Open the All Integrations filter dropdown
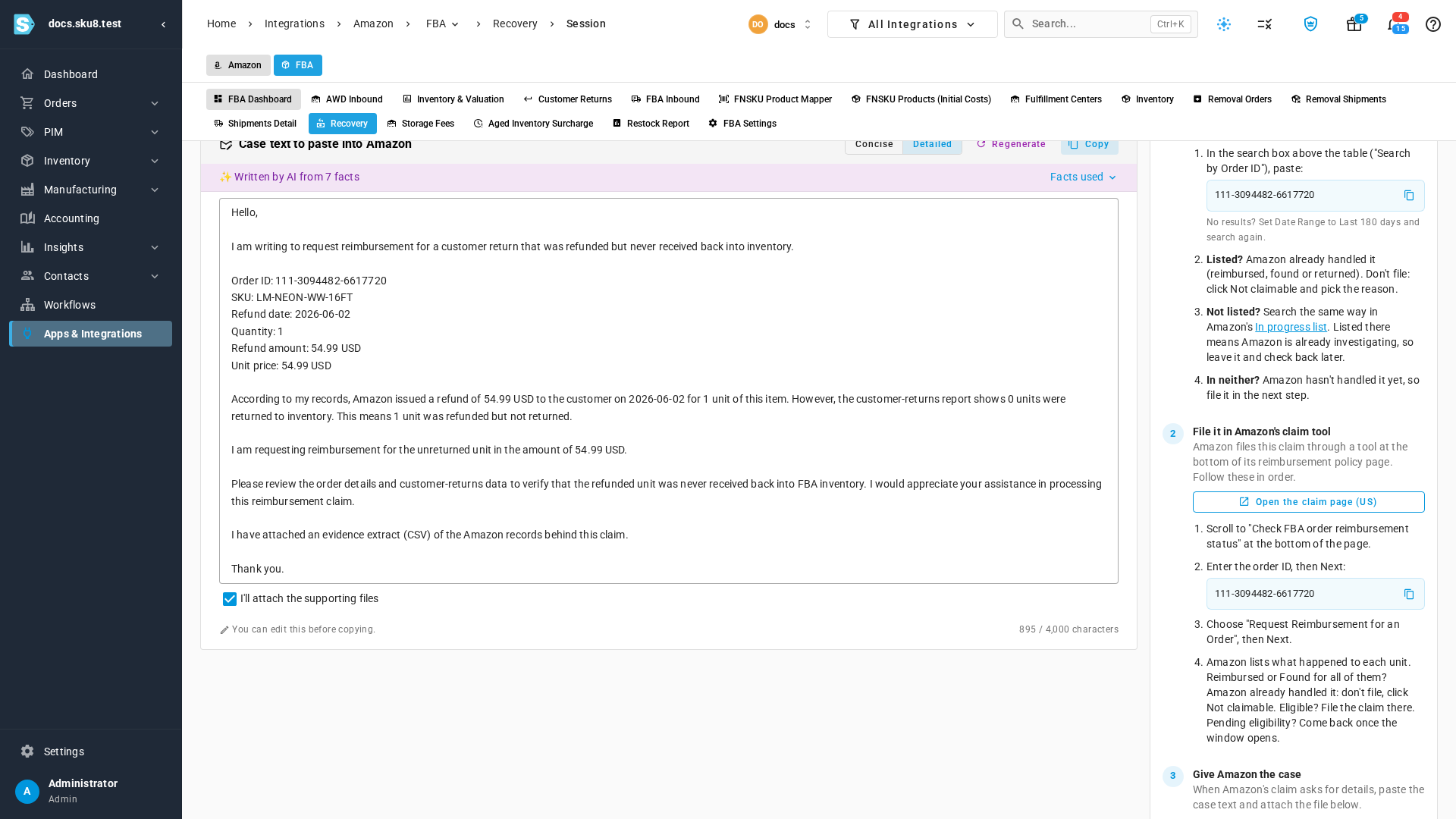The image size is (1456, 819). 912,24
